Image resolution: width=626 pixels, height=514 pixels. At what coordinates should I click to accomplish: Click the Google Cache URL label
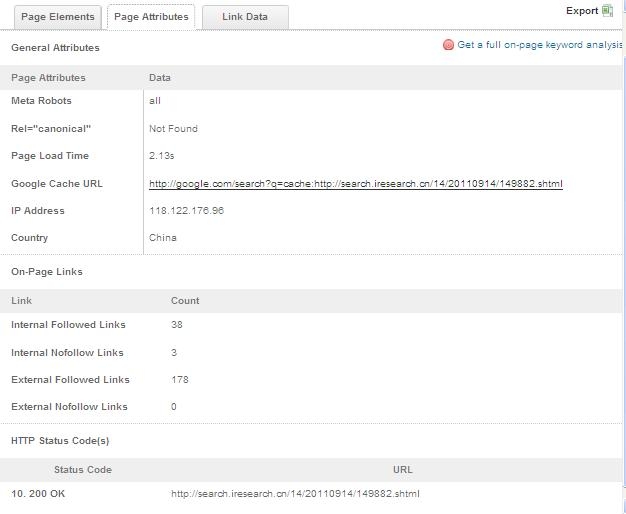pyautogui.click(x=57, y=184)
